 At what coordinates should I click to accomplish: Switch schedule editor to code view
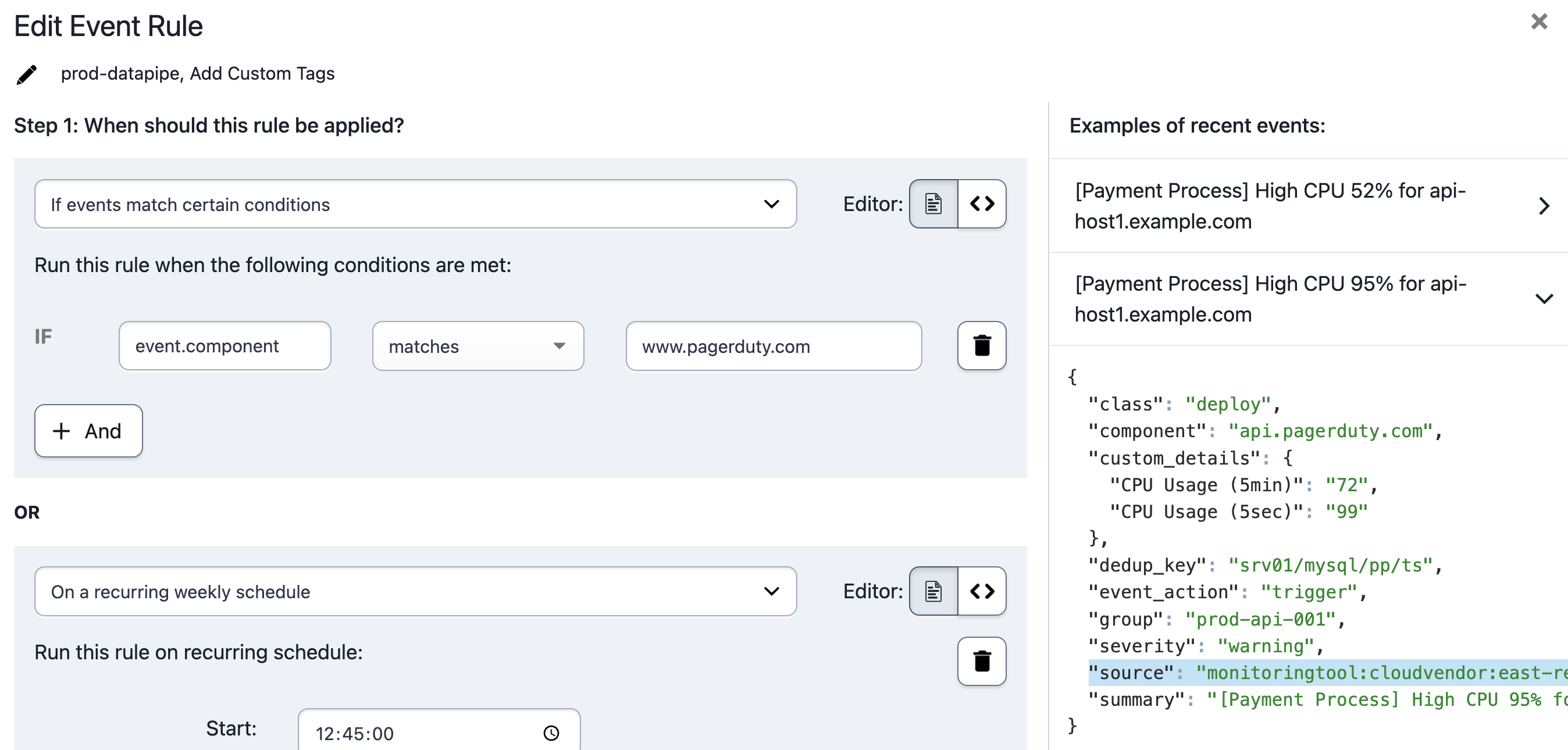[981, 591]
